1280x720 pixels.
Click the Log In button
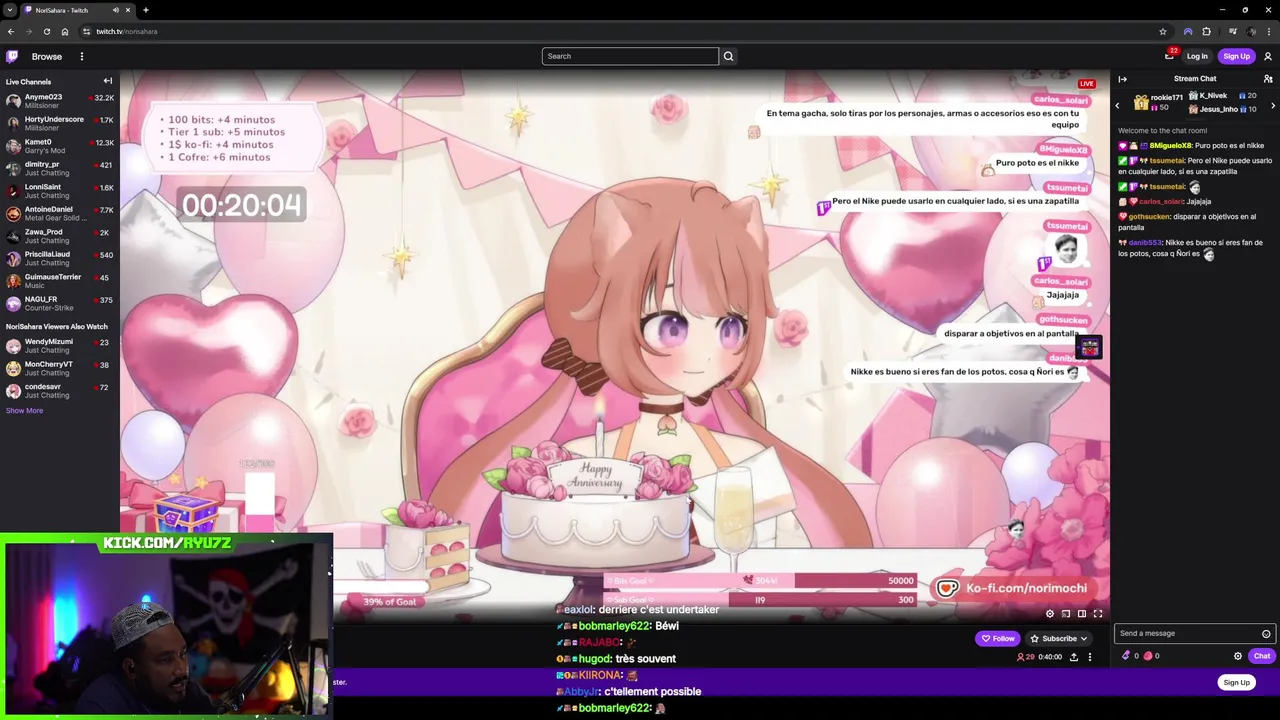coord(1197,56)
